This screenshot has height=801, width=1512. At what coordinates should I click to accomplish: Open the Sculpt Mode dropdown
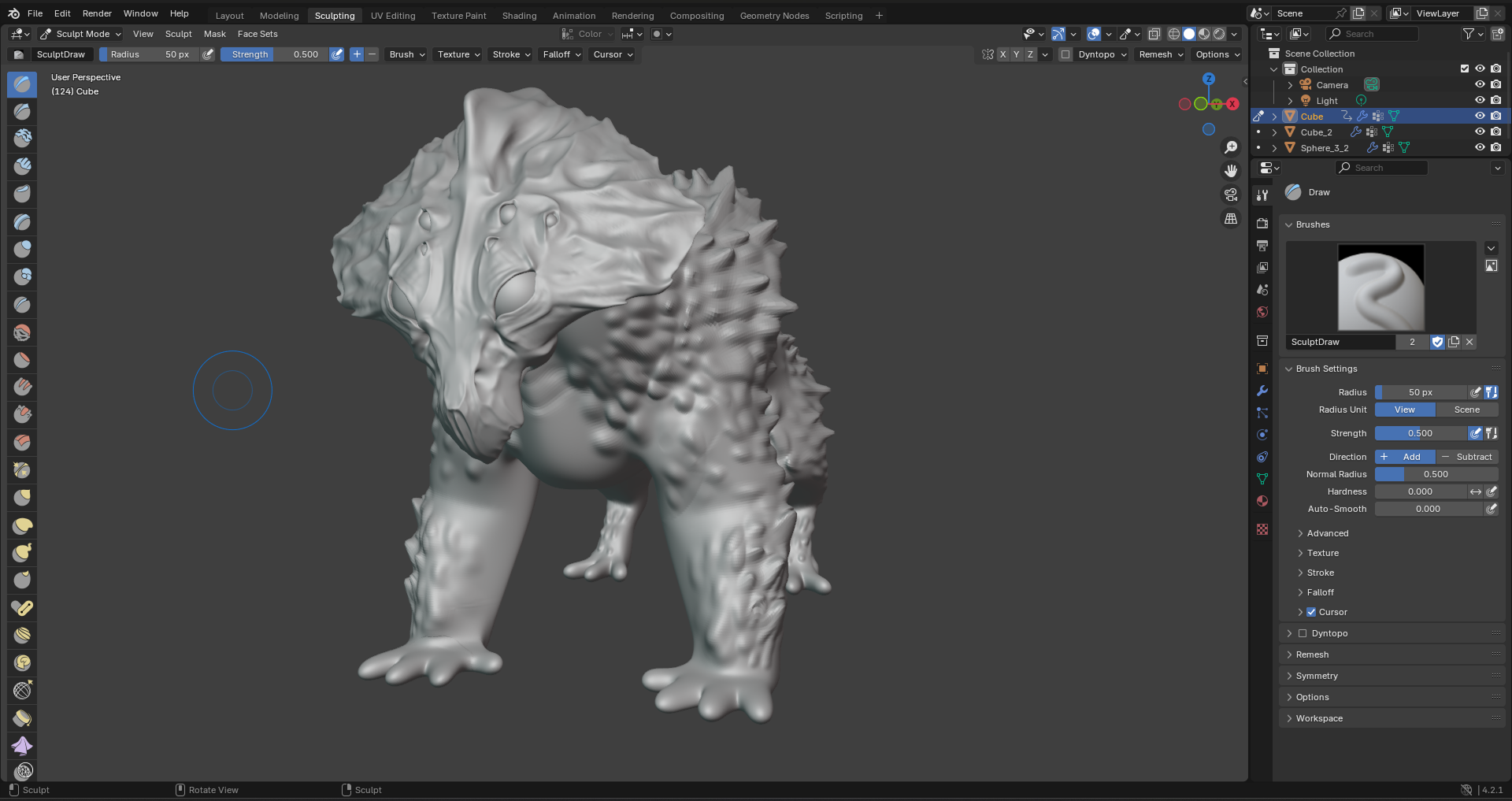pyautogui.click(x=80, y=34)
